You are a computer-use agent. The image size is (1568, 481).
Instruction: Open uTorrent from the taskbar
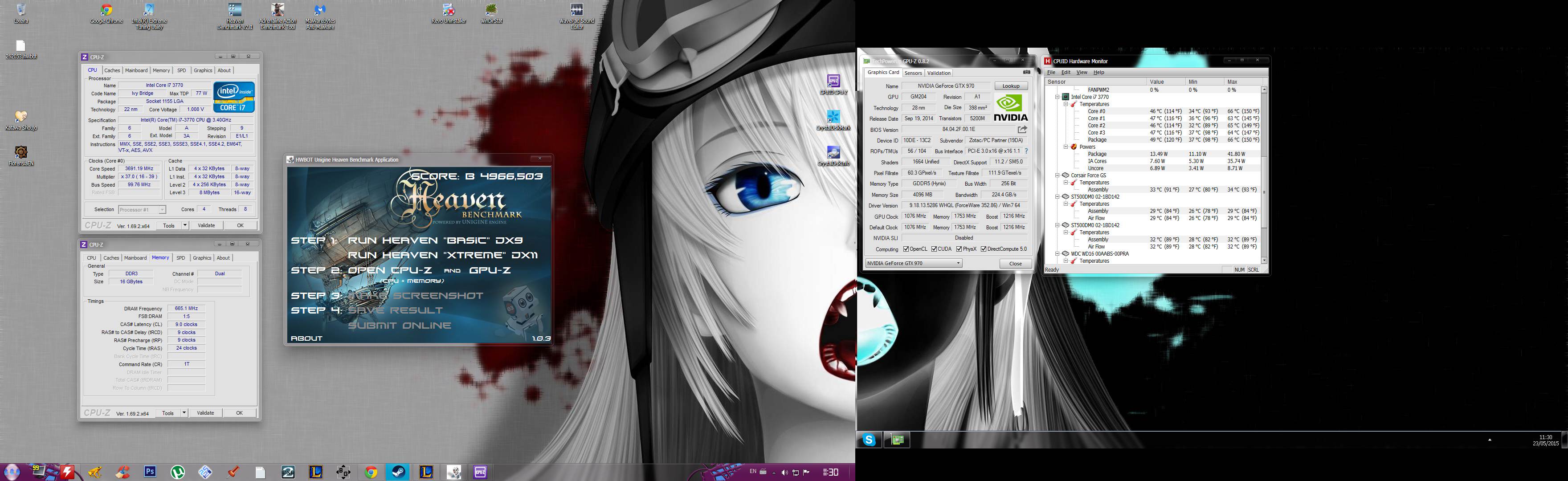[178, 472]
